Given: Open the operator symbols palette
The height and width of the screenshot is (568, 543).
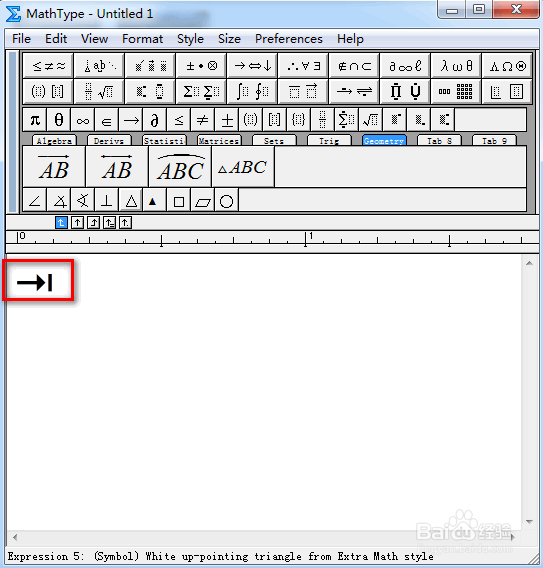Looking at the screenshot, I should click(201, 66).
